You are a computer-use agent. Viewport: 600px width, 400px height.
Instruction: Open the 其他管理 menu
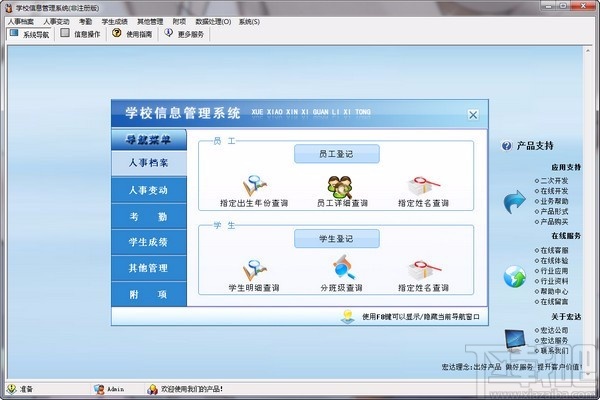point(150,22)
